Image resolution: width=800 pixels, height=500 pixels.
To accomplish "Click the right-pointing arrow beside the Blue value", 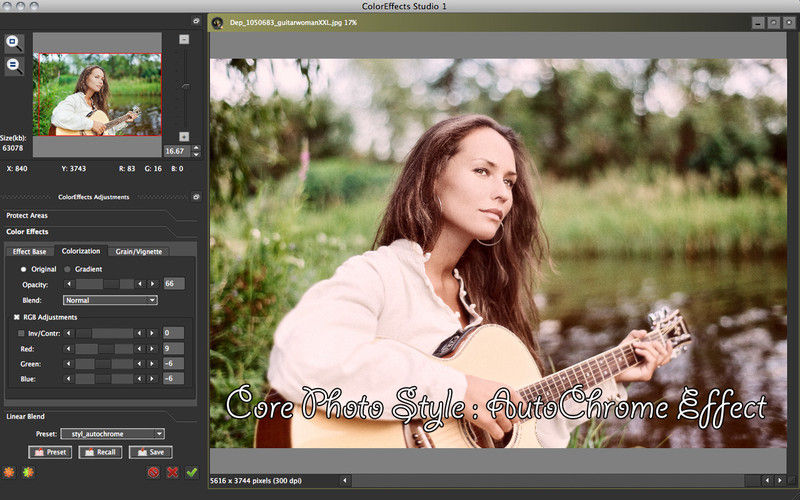I will [152, 379].
